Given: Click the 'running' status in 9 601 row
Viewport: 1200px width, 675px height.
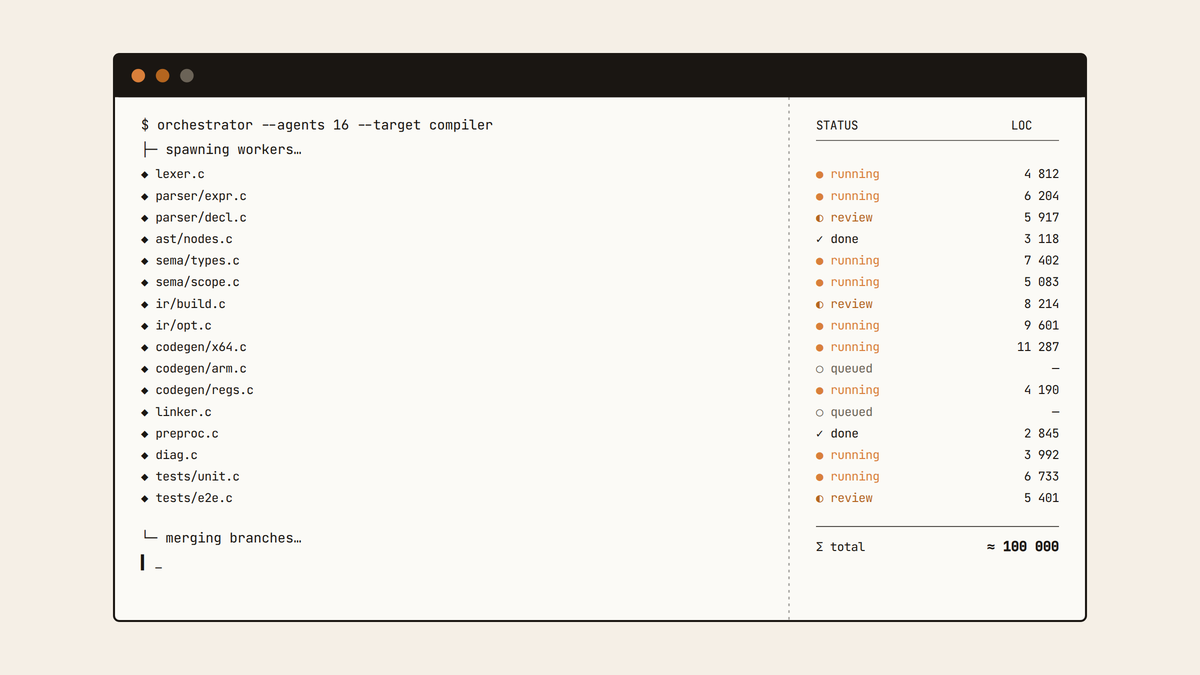Looking at the screenshot, I should (855, 326).
